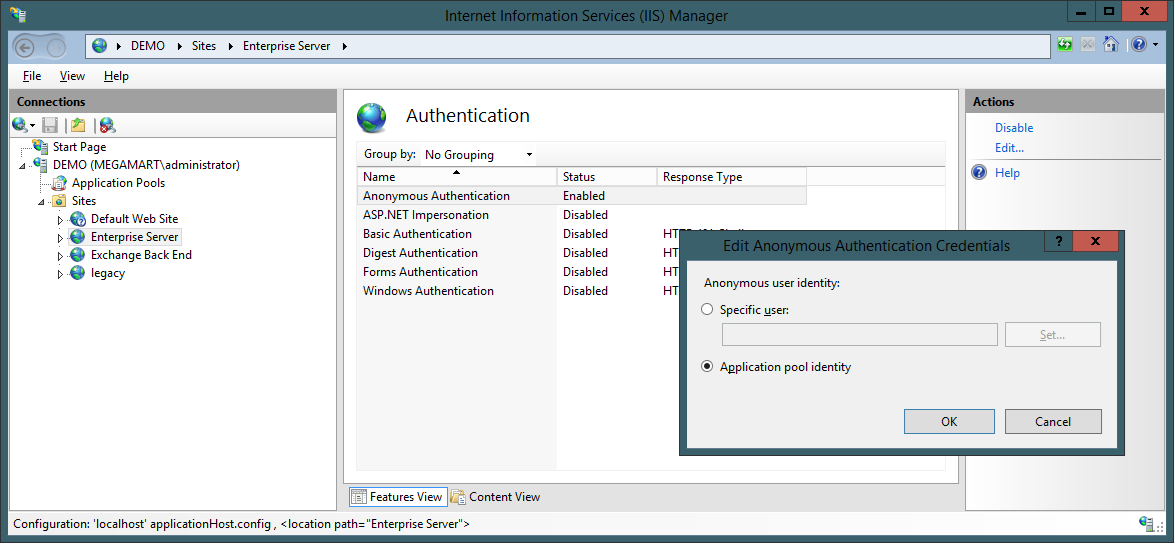
Task: Click the Stop icon in top toolbar
Action: (x=1087, y=45)
